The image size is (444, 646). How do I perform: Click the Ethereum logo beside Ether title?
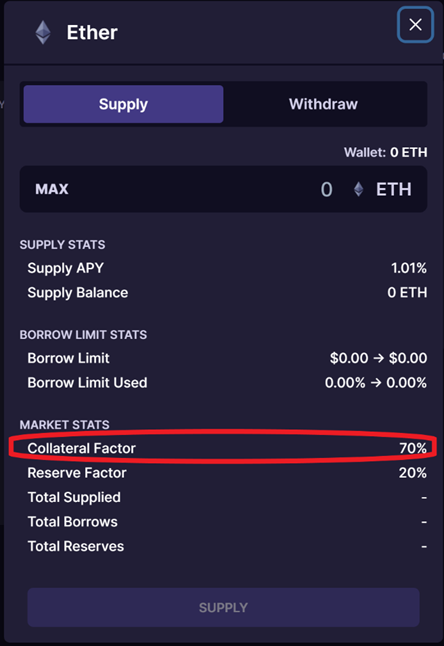(x=43, y=33)
